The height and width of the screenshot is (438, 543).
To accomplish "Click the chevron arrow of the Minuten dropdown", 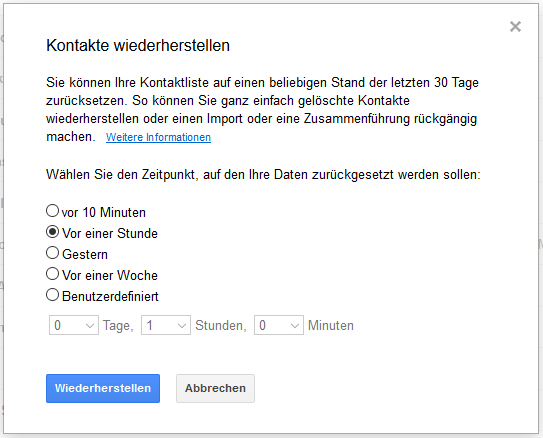I will 295,326.
